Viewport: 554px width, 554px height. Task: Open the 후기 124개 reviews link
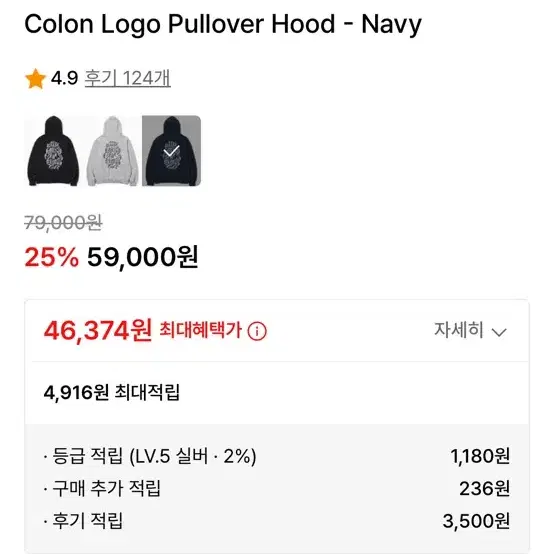[128, 78]
